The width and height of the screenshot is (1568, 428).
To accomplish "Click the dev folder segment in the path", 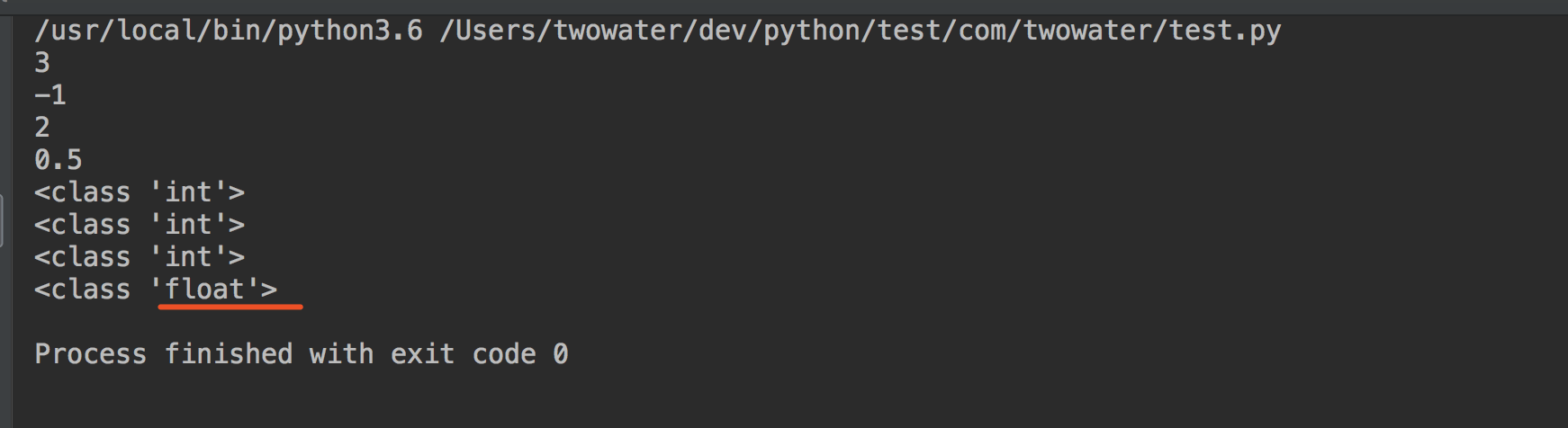I will [x=723, y=31].
